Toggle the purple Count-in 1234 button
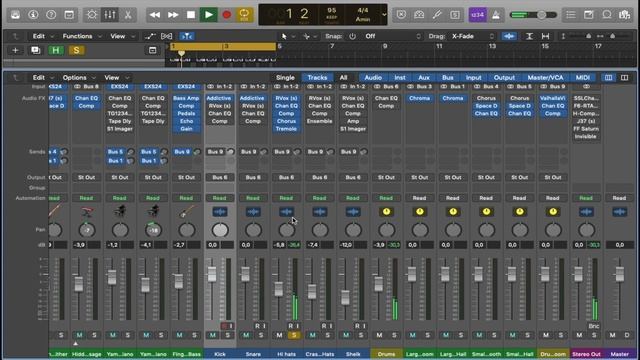The height and width of the screenshot is (360, 640). tap(478, 15)
